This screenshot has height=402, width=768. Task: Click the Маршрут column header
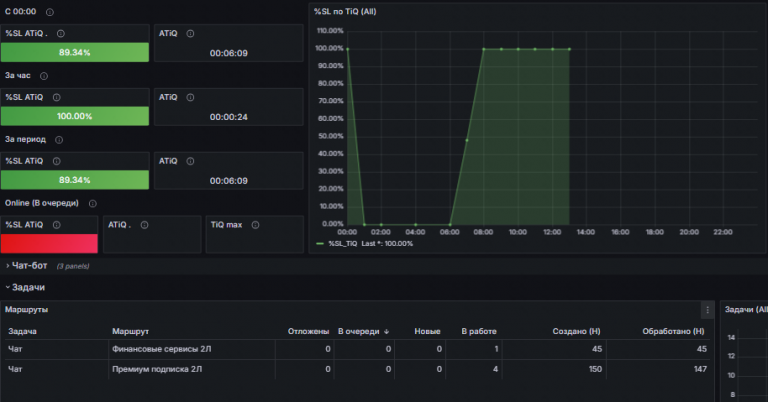point(130,331)
